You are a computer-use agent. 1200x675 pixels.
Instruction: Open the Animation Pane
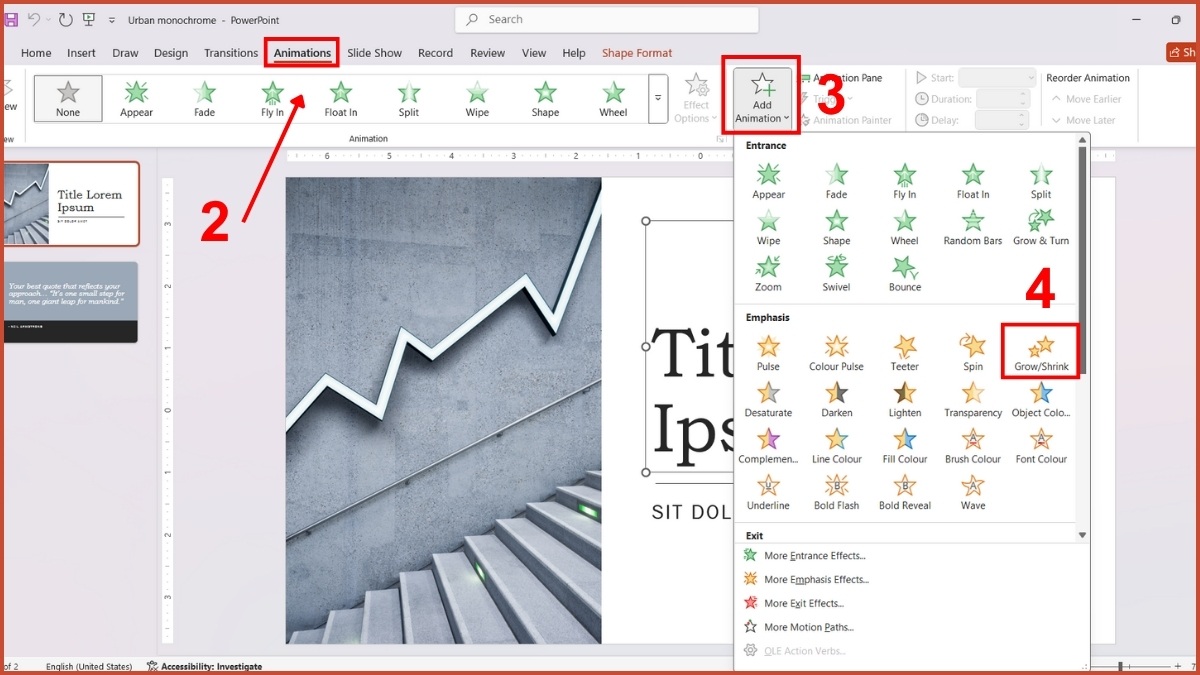click(x=846, y=77)
